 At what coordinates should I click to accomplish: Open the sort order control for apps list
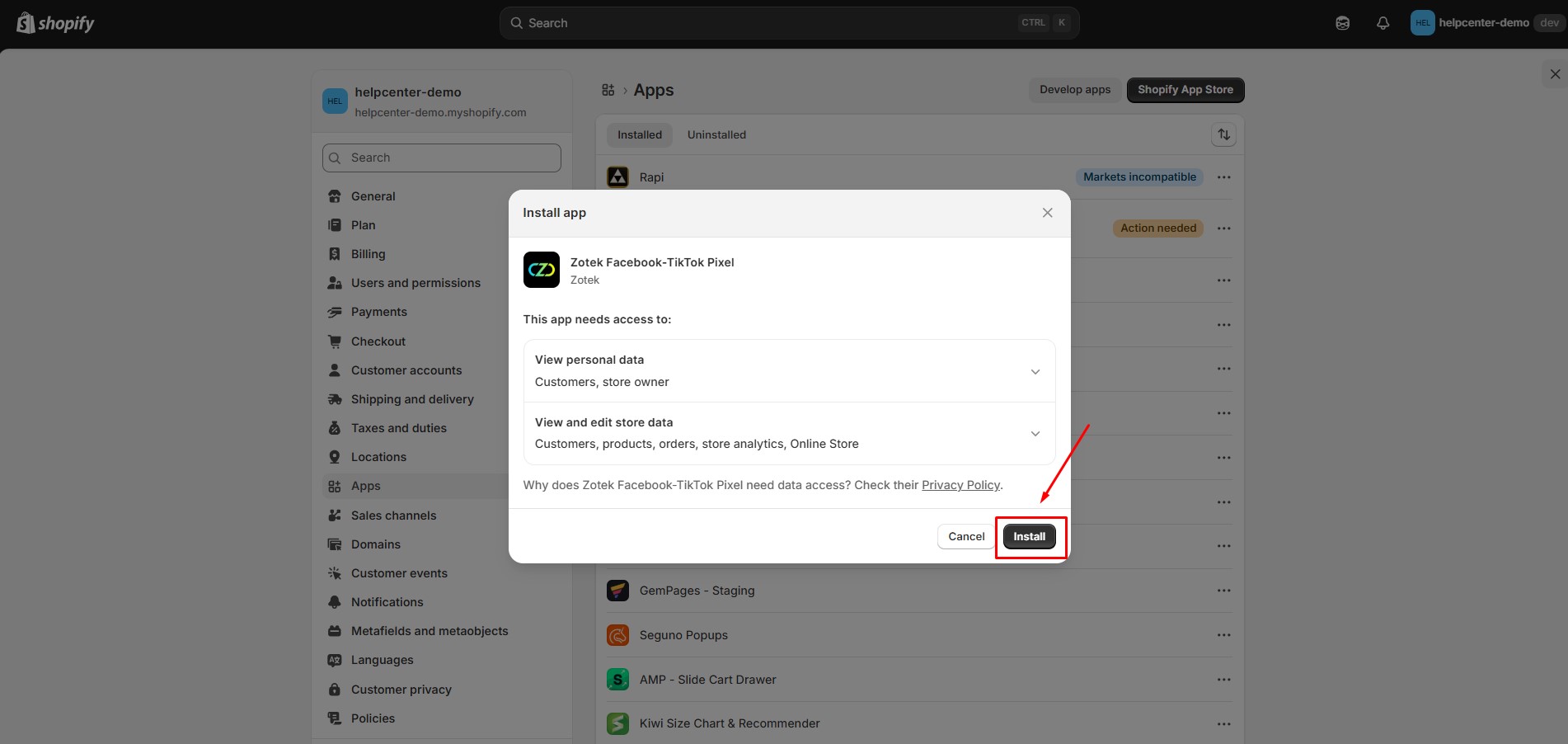click(x=1223, y=134)
